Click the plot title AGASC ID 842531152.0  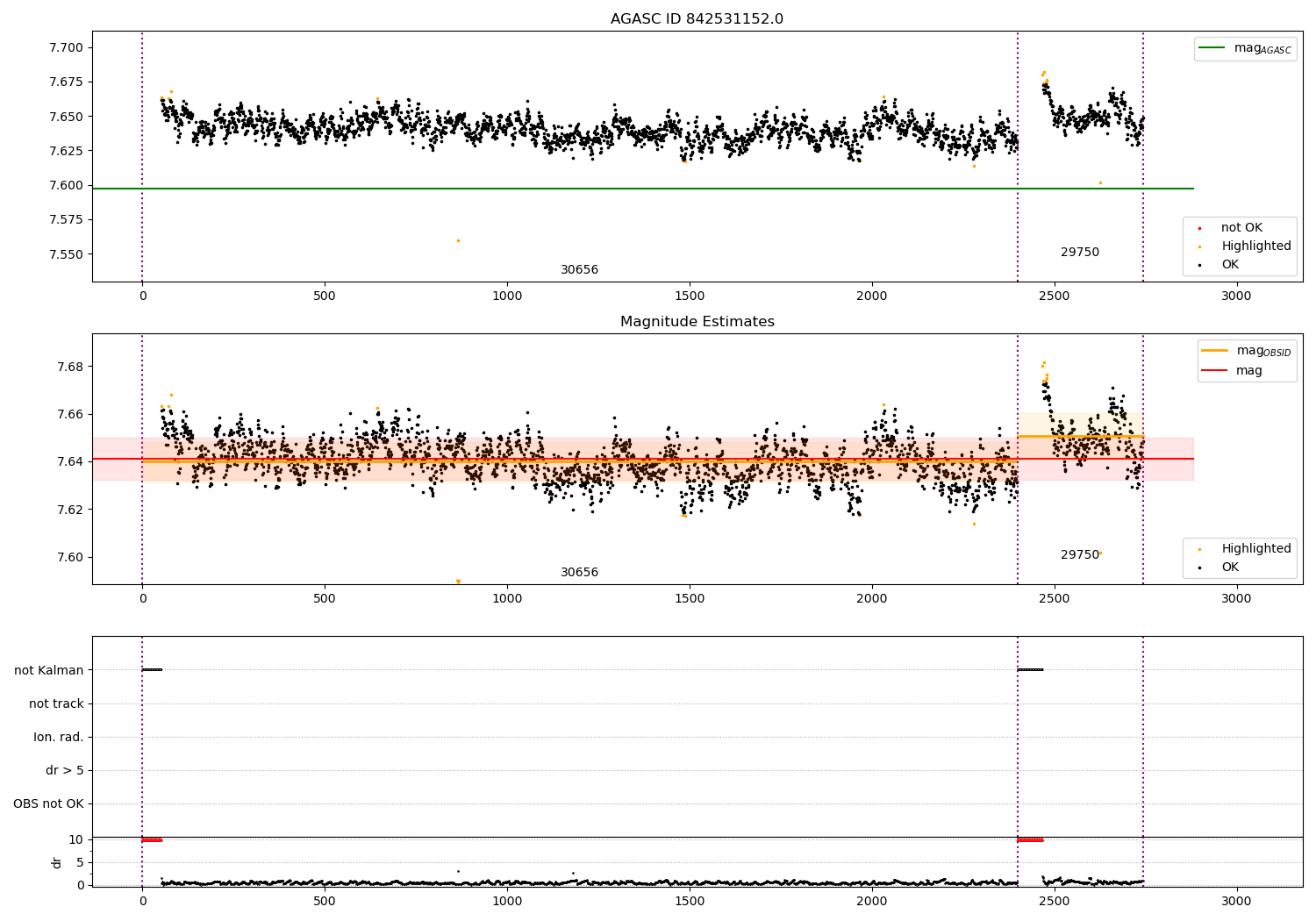[697, 19]
